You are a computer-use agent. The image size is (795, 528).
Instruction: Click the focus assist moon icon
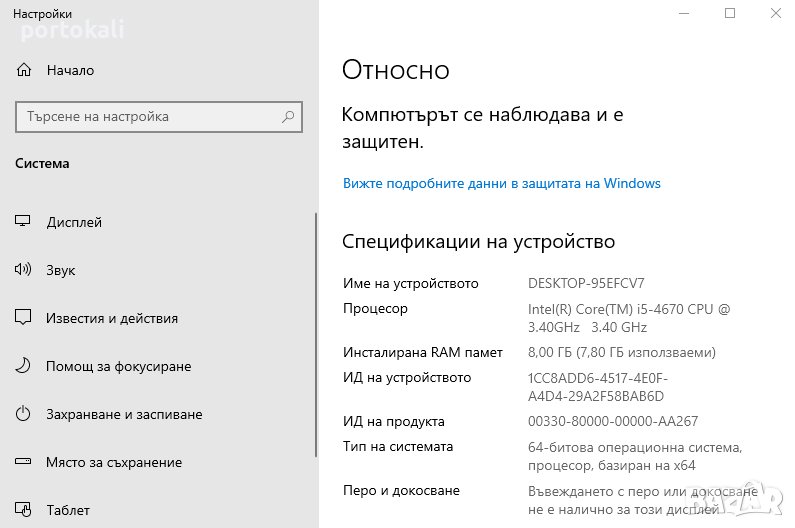coord(23,366)
